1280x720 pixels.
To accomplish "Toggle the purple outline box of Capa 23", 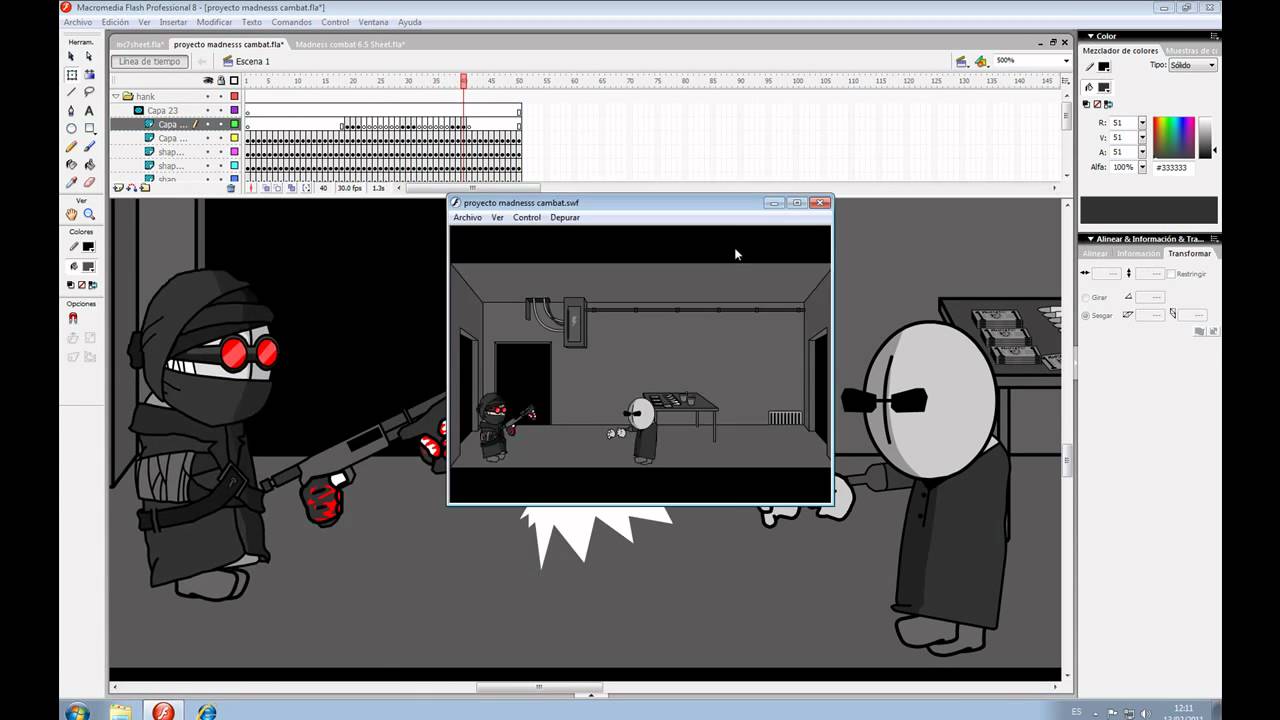I will (234, 111).
